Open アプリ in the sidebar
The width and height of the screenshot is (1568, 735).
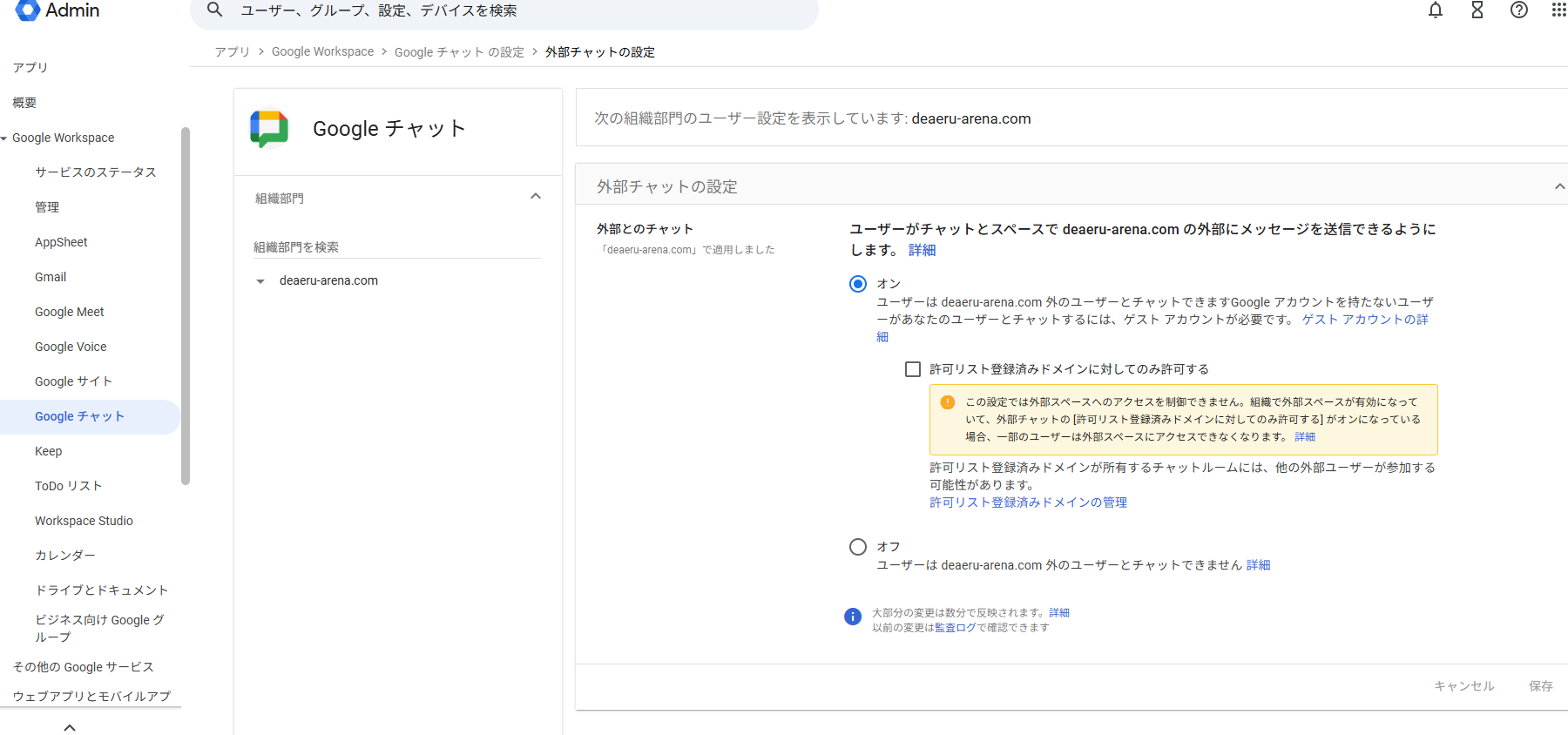(x=30, y=67)
